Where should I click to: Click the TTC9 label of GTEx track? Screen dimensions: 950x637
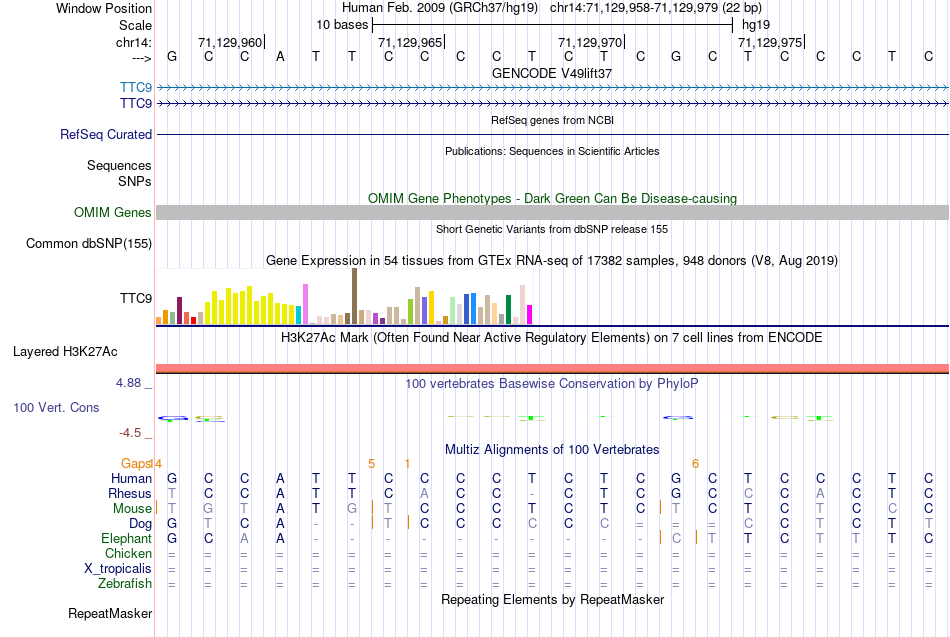(x=136, y=298)
